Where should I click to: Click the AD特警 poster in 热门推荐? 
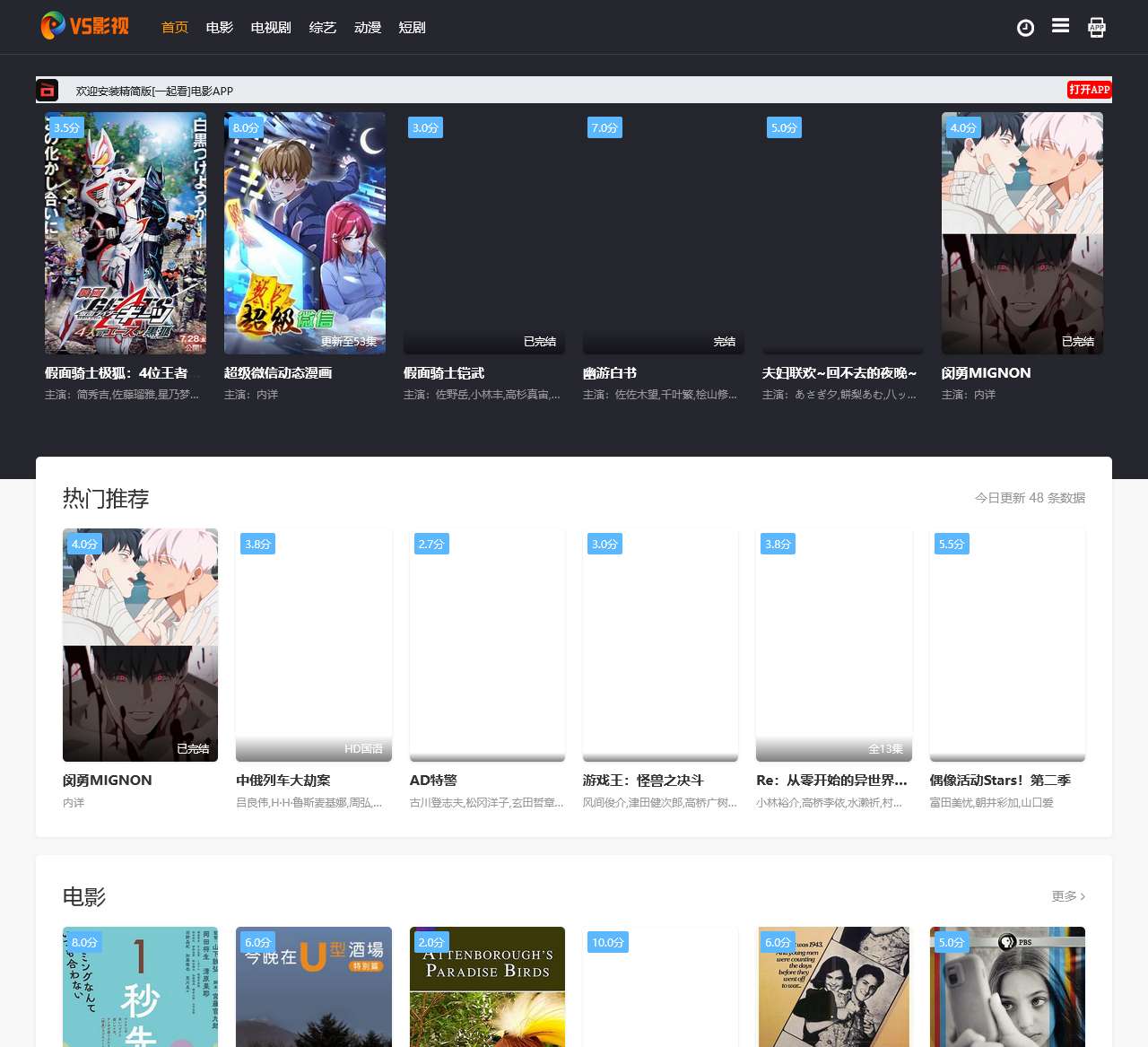pyautogui.click(x=487, y=644)
